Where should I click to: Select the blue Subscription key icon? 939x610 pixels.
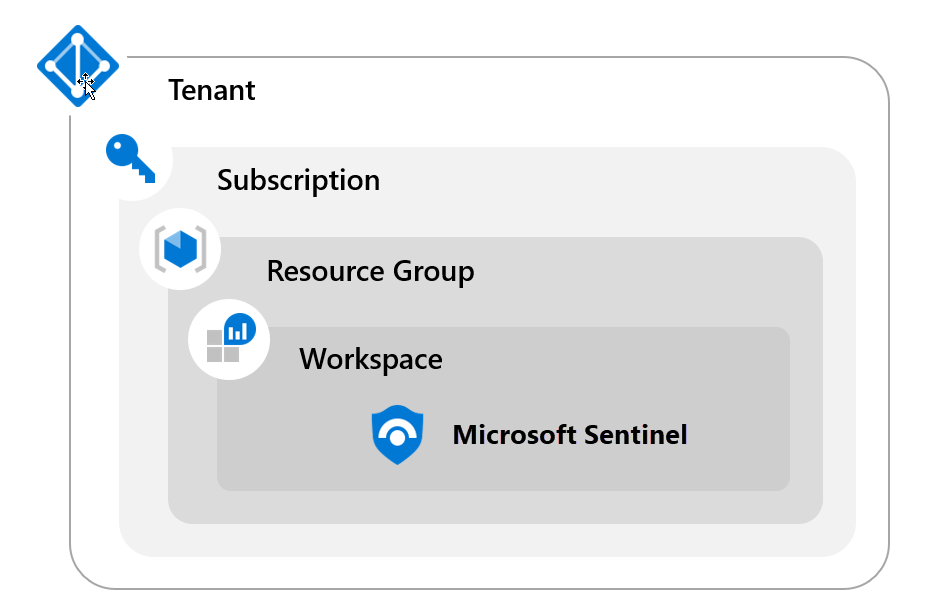[x=131, y=158]
